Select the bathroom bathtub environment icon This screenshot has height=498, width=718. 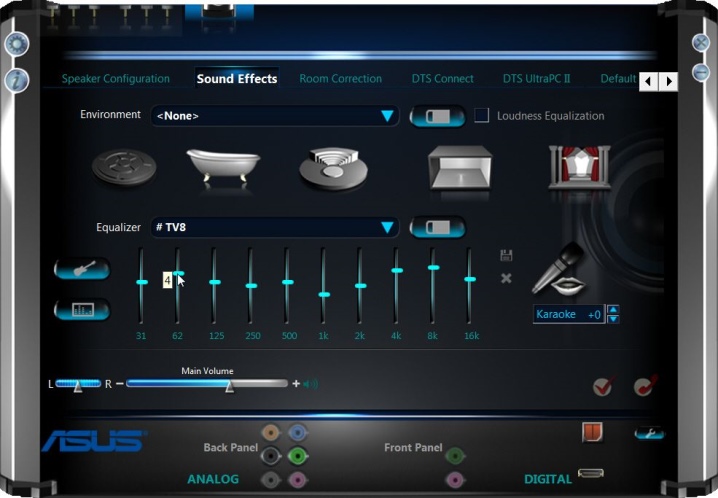(223, 165)
